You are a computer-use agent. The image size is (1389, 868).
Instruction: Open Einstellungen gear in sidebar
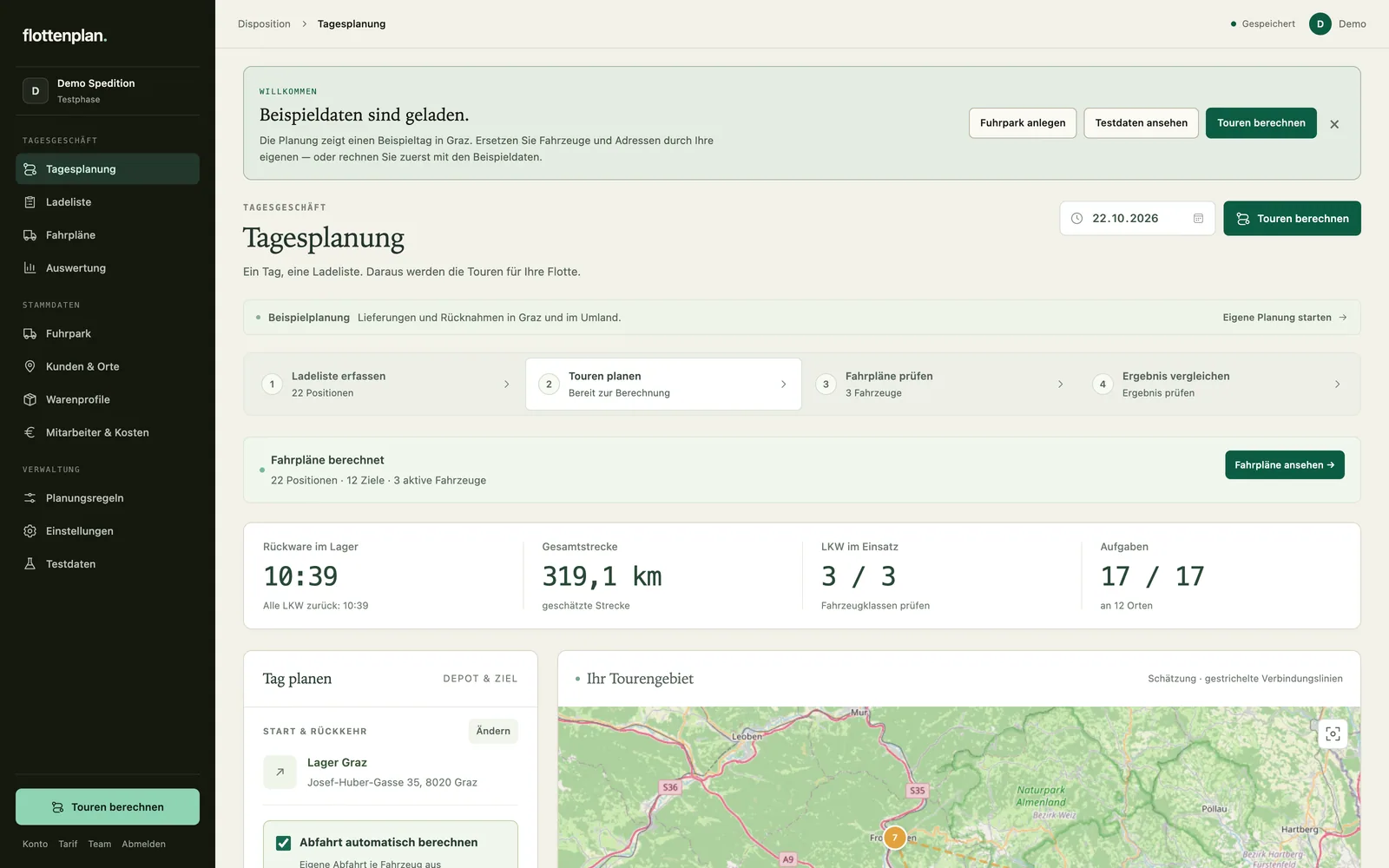pyautogui.click(x=30, y=531)
